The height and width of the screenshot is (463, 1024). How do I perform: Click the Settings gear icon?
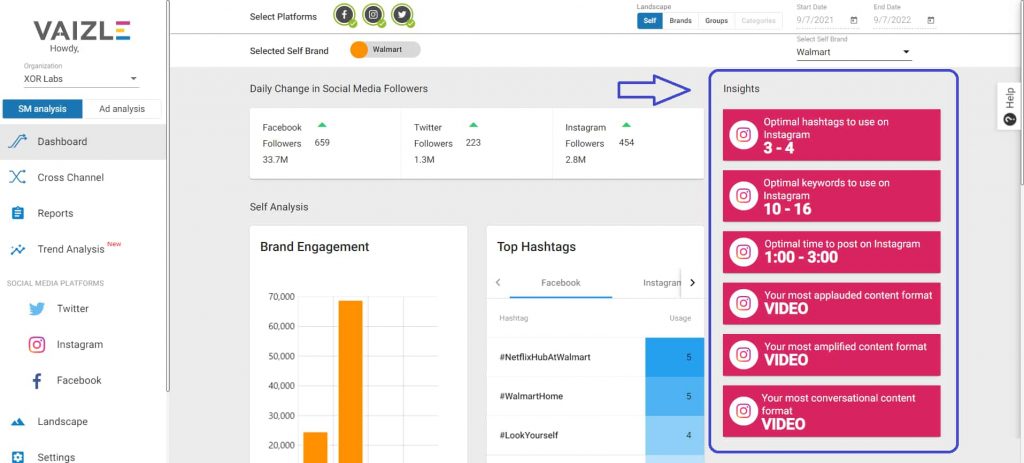18,457
